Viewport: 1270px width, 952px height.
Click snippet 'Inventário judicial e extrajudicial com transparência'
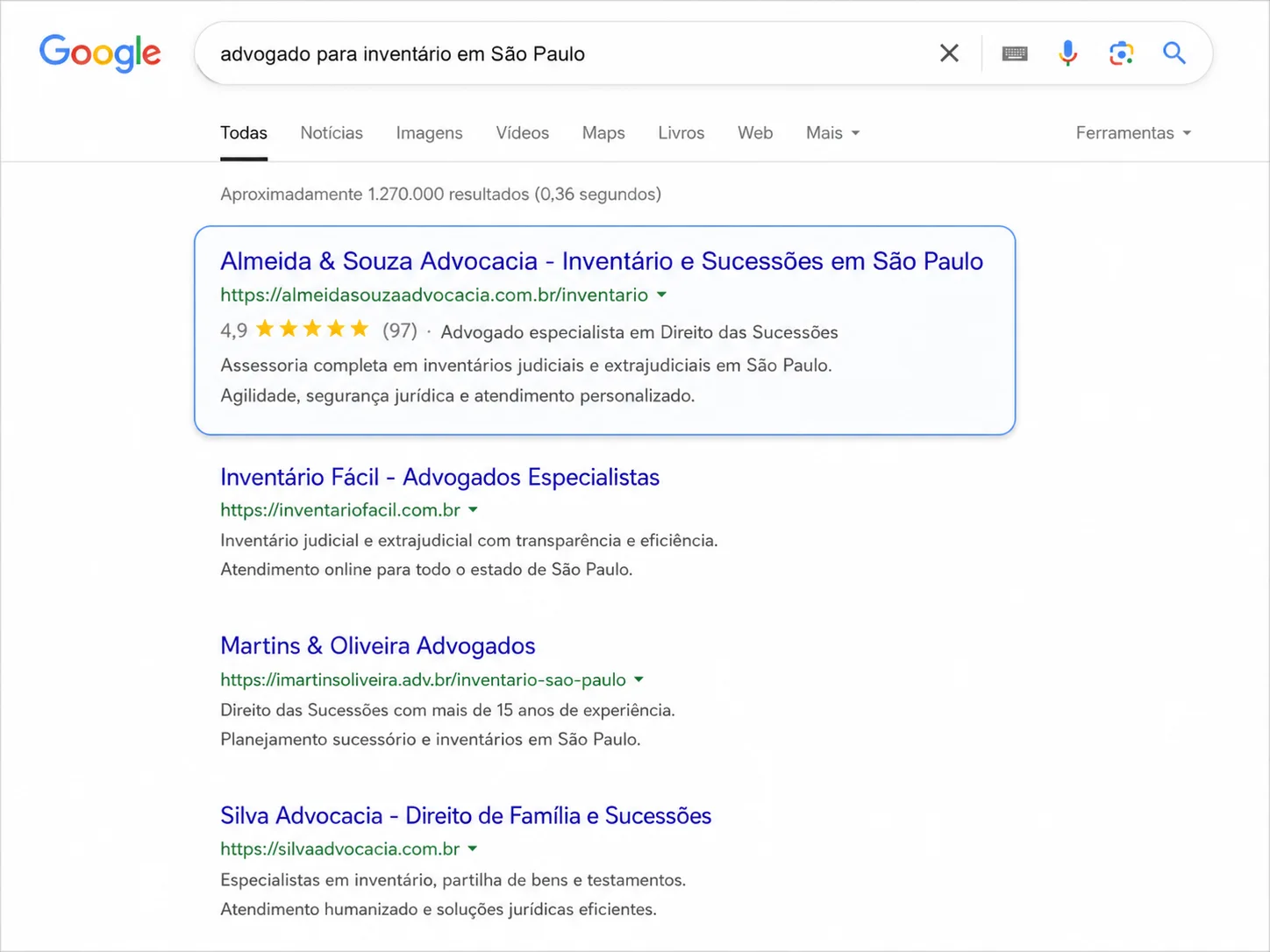469,541
